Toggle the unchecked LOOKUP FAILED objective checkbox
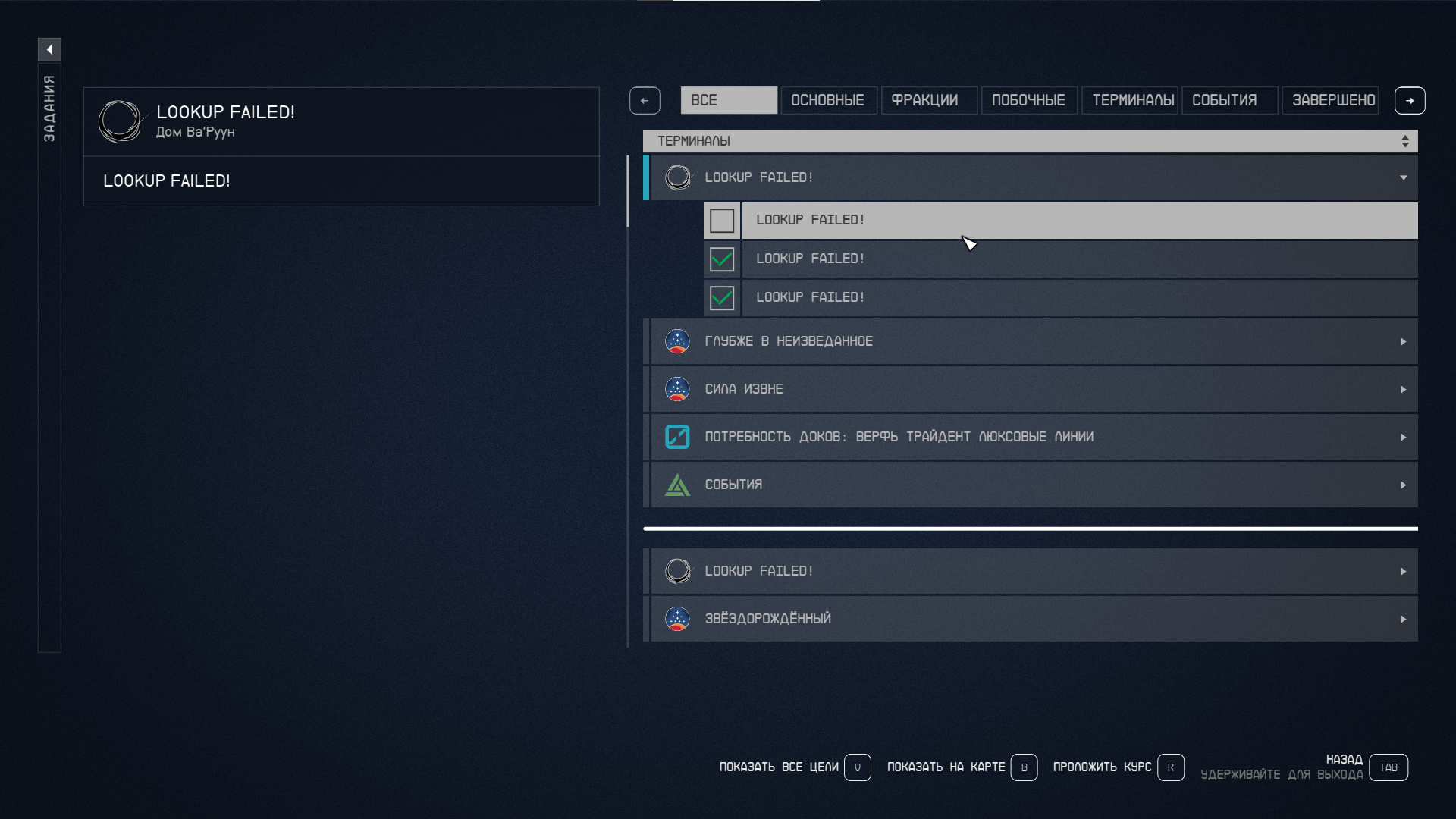Image resolution: width=1456 pixels, height=819 pixels. [722, 221]
